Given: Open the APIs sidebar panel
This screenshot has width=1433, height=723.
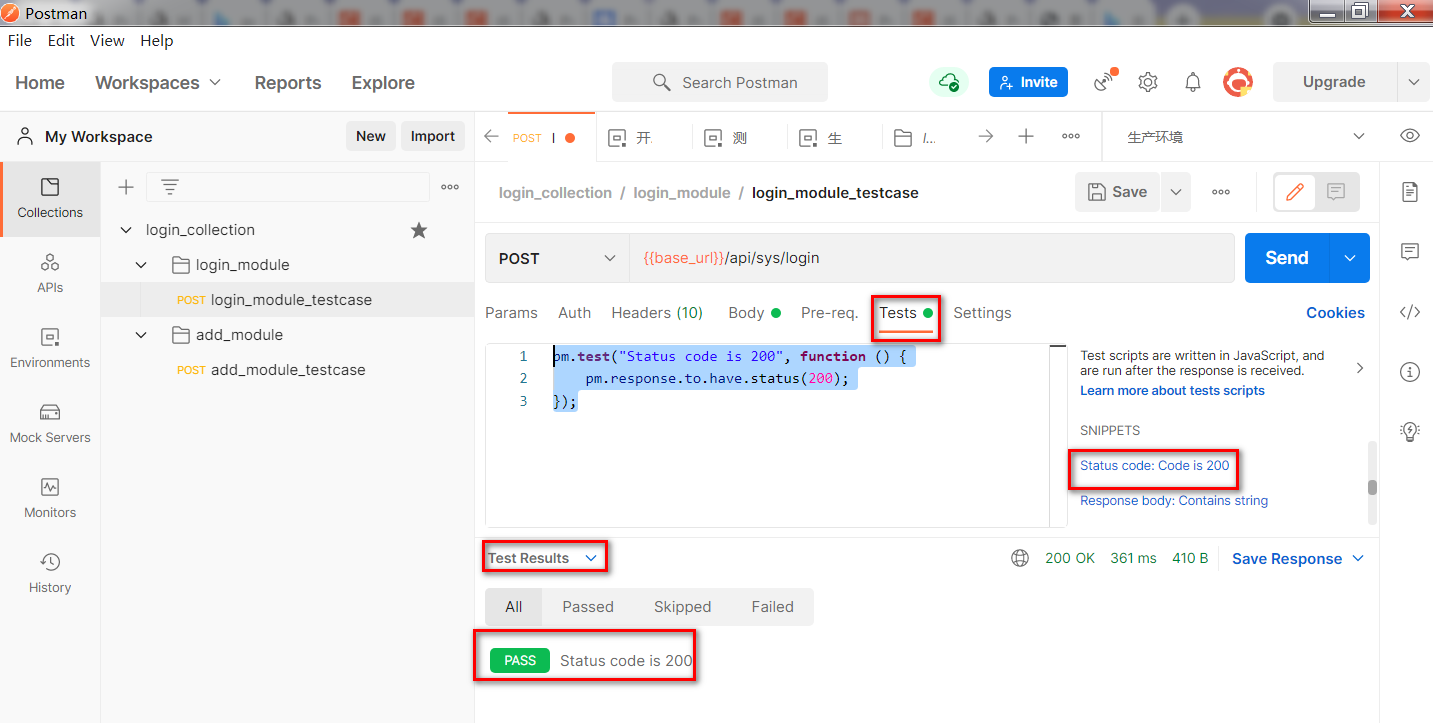Looking at the screenshot, I should (50, 273).
